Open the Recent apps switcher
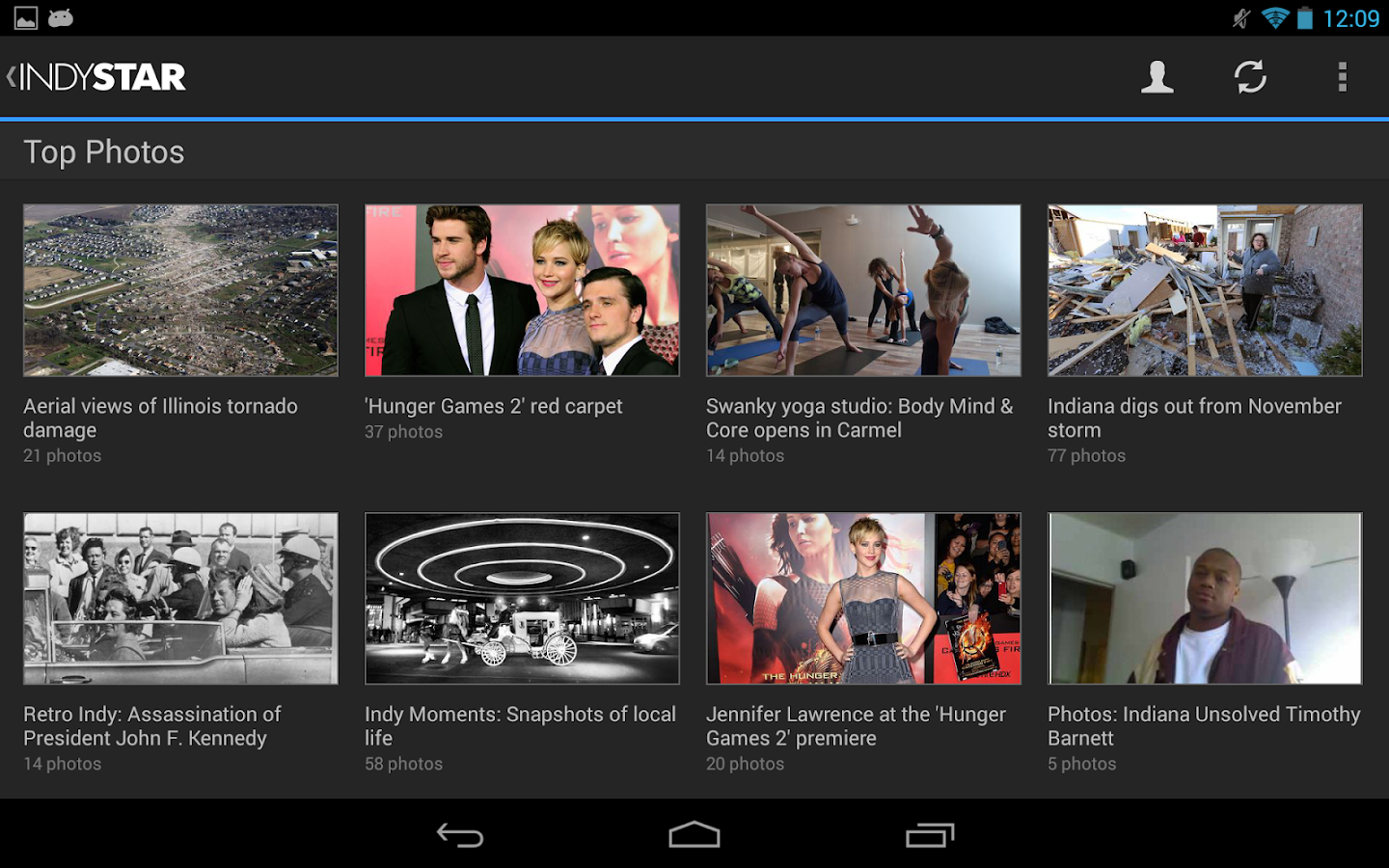1389x868 pixels. [x=928, y=834]
